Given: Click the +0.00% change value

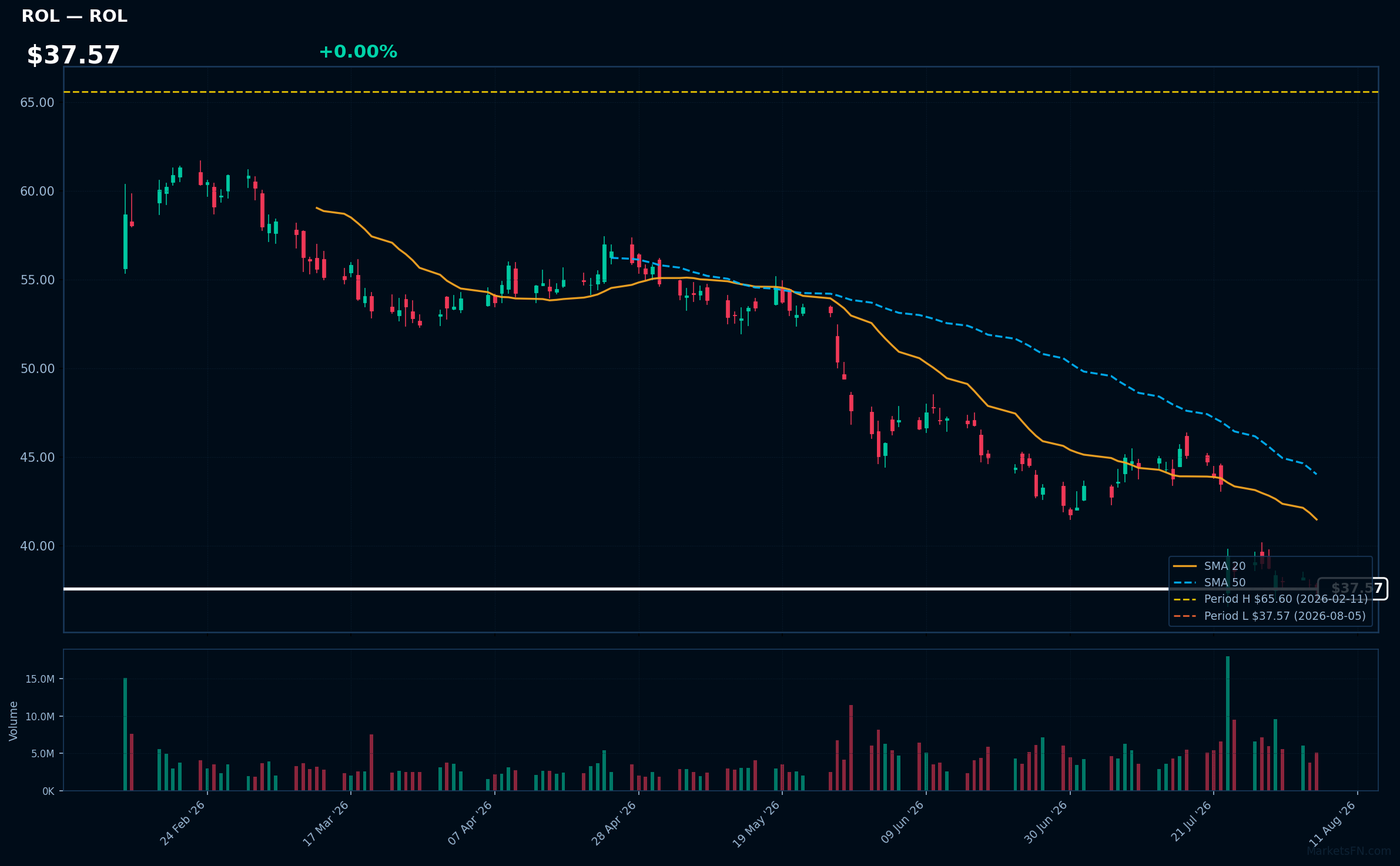Looking at the screenshot, I should 358,52.
